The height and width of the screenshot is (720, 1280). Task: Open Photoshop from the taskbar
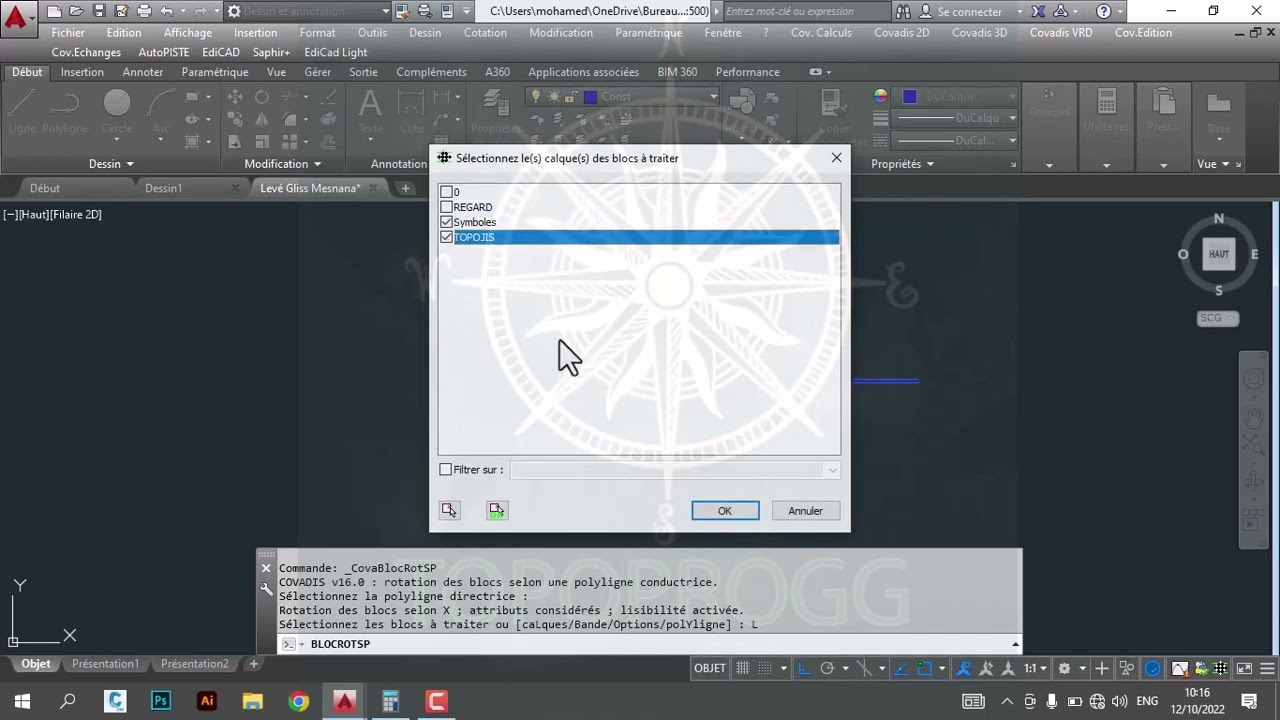(161, 701)
